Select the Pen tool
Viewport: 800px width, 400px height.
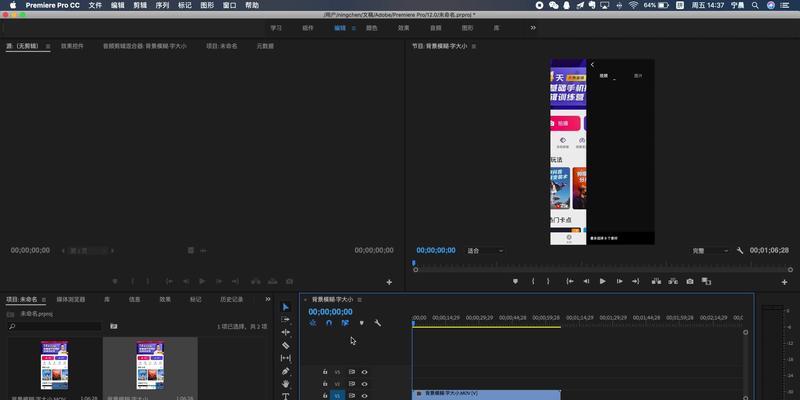[285, 371]
